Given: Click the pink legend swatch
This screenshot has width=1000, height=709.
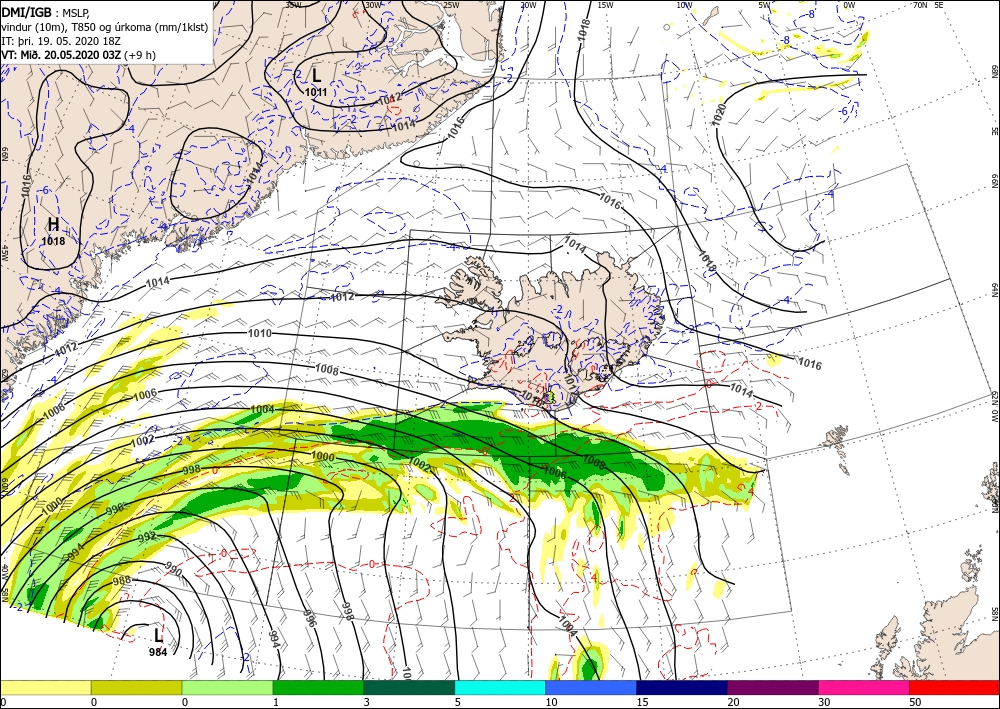Looking at the screenshot, I should click(x=864, y=687).
